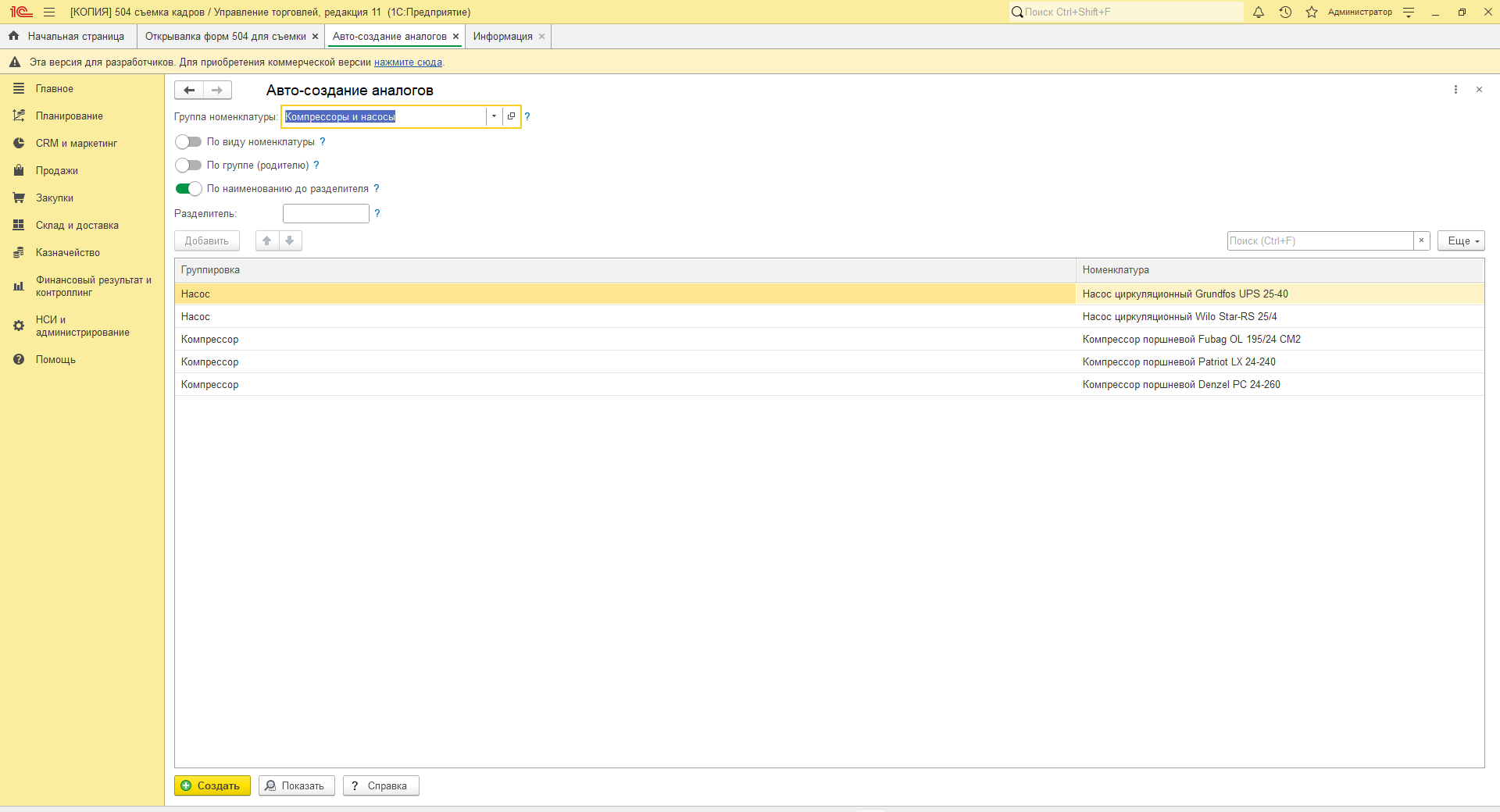Open the 1C main menu hamburger icon
The height and width of the screenshot is (812, 1500).
[x=49, y=12]
